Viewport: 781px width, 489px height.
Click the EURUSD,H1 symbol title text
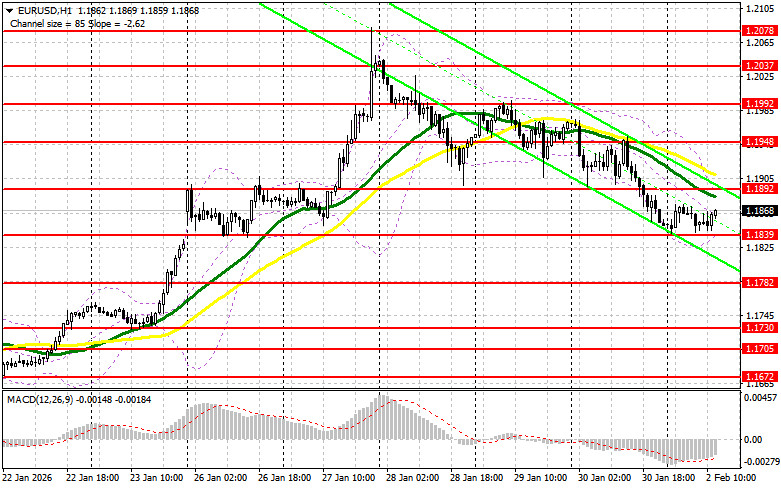(x=46, y=10)
